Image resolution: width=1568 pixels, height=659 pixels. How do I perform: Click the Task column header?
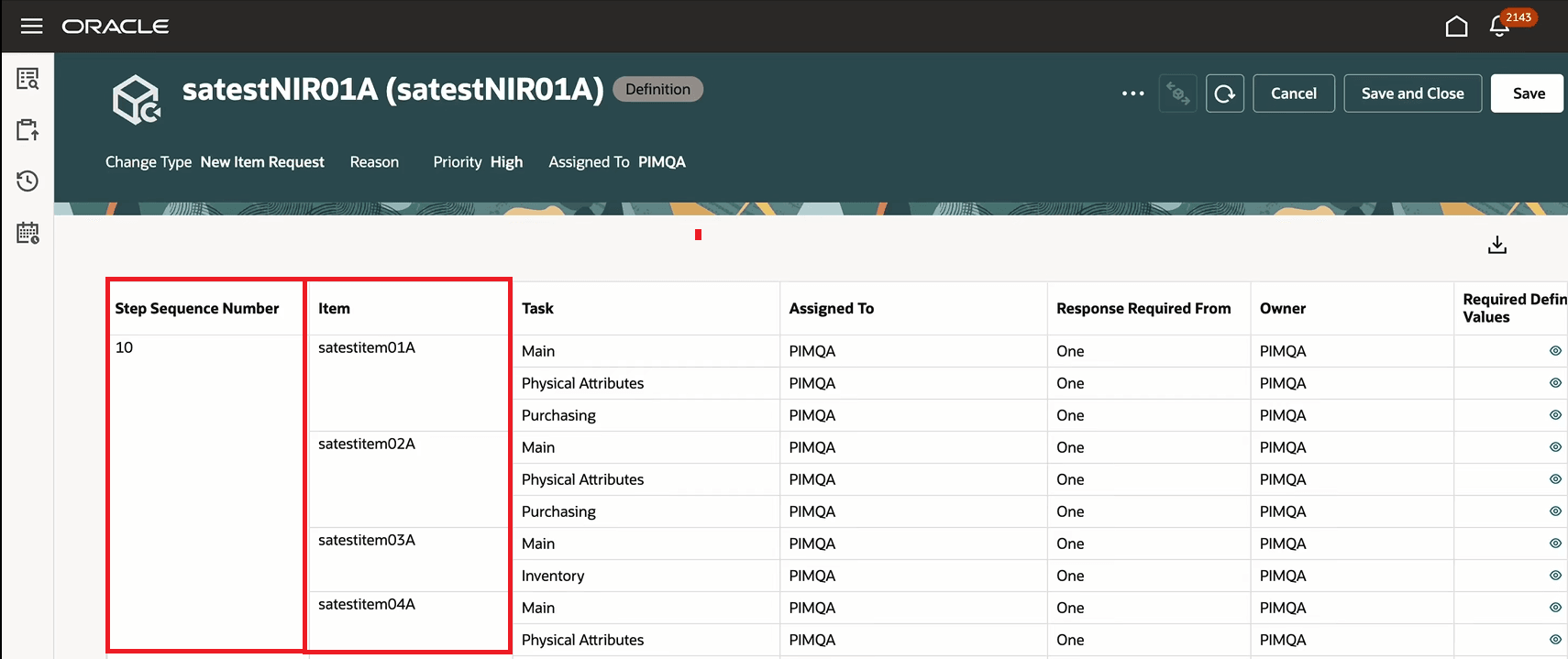(537, 308)
